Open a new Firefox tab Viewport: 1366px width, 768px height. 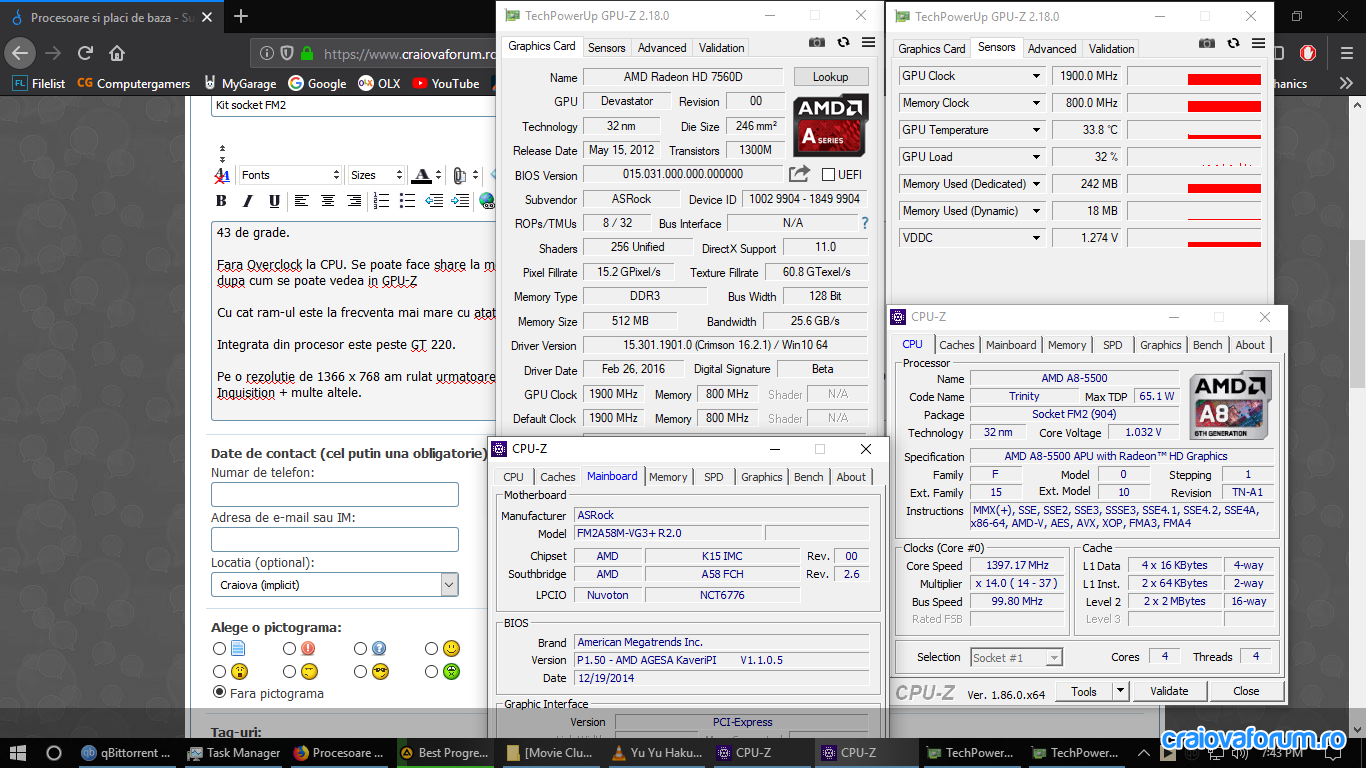[x=241, y=16]
